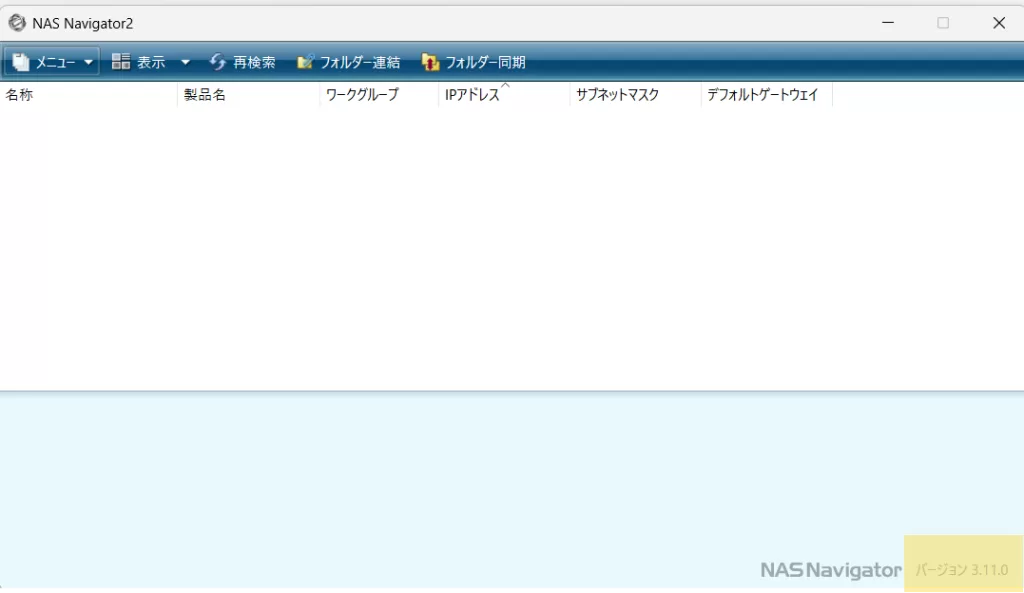Click the ワークグループ column header
Screen dimensions: 1024x593
pyautogui.click(x=362, y=94)
